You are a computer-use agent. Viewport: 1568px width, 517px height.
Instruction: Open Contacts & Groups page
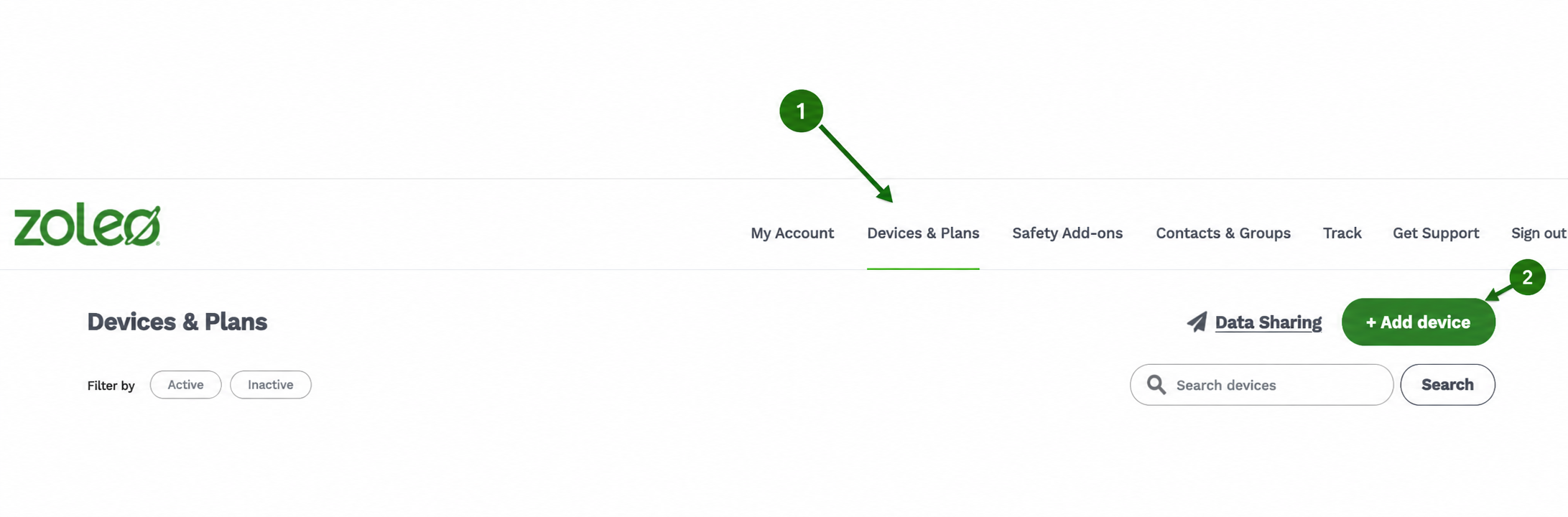coord(1223,233)
